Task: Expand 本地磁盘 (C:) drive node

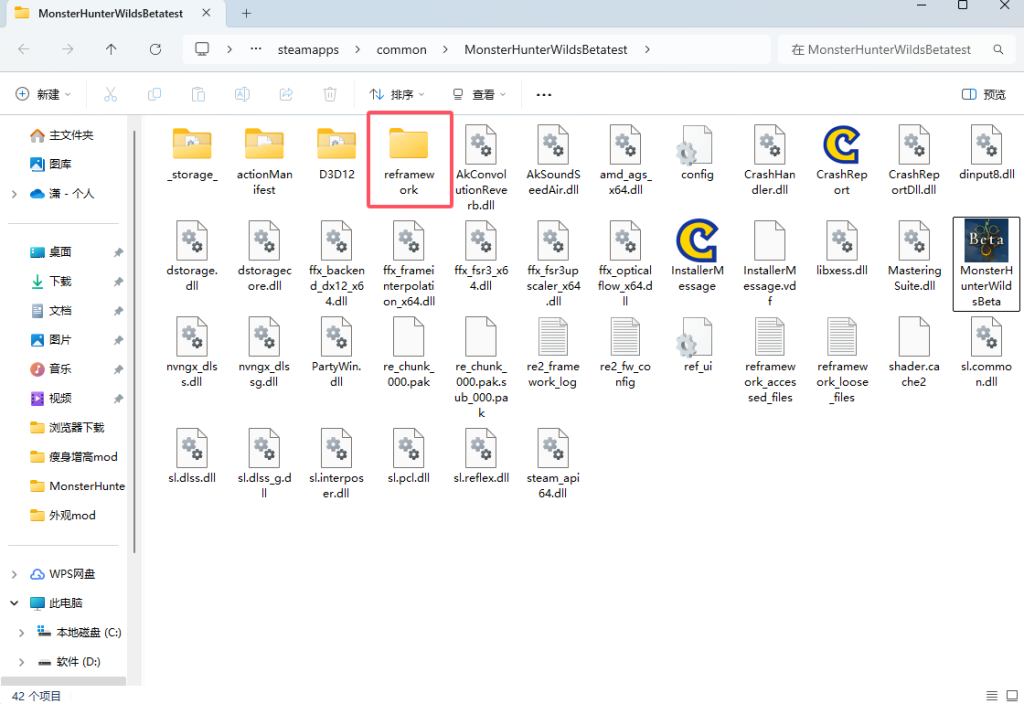Action: [x=22, y=633]
